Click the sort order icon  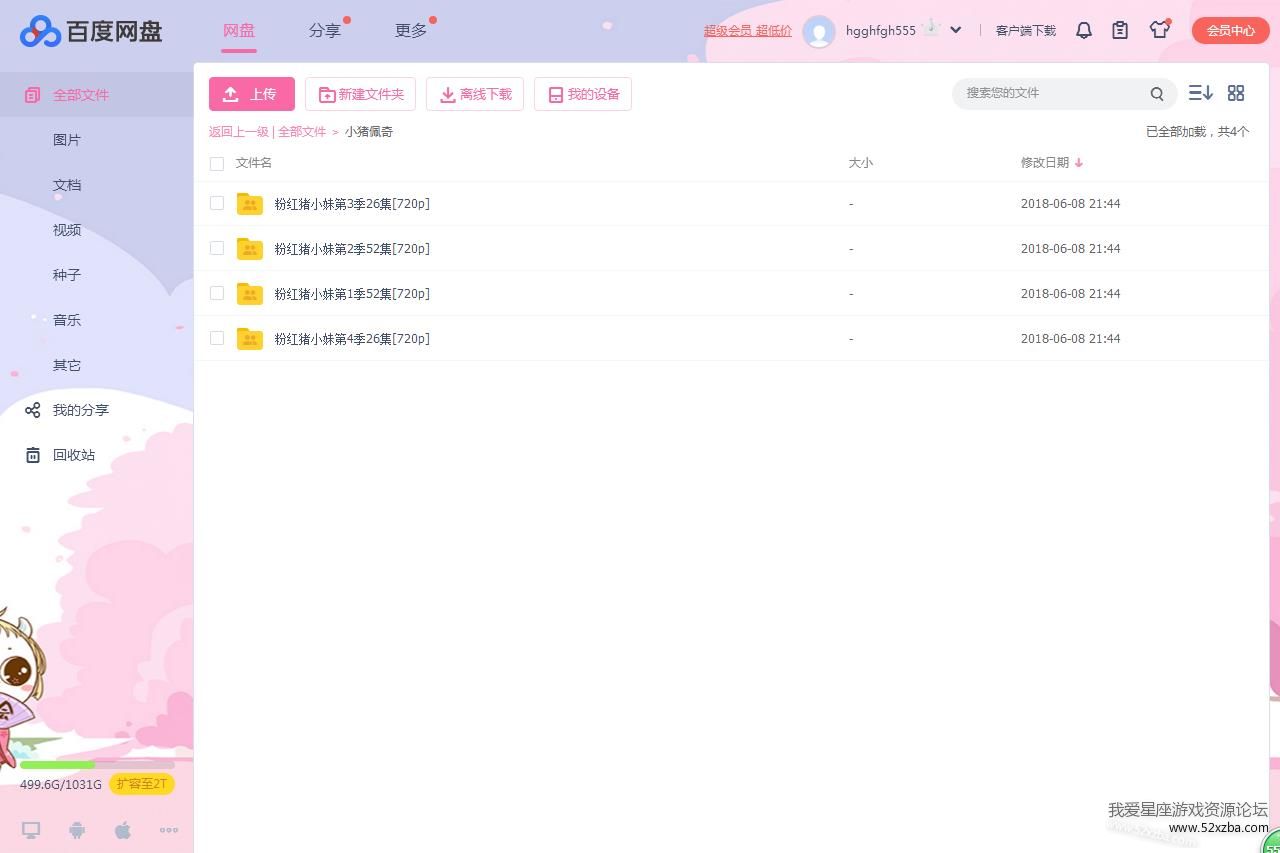point(1200,93)
